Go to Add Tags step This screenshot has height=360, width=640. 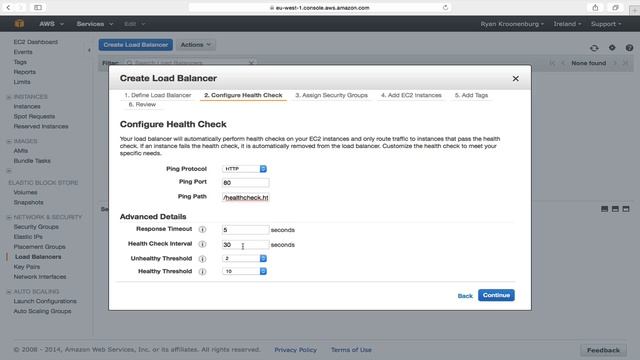(x=471, y=95)
